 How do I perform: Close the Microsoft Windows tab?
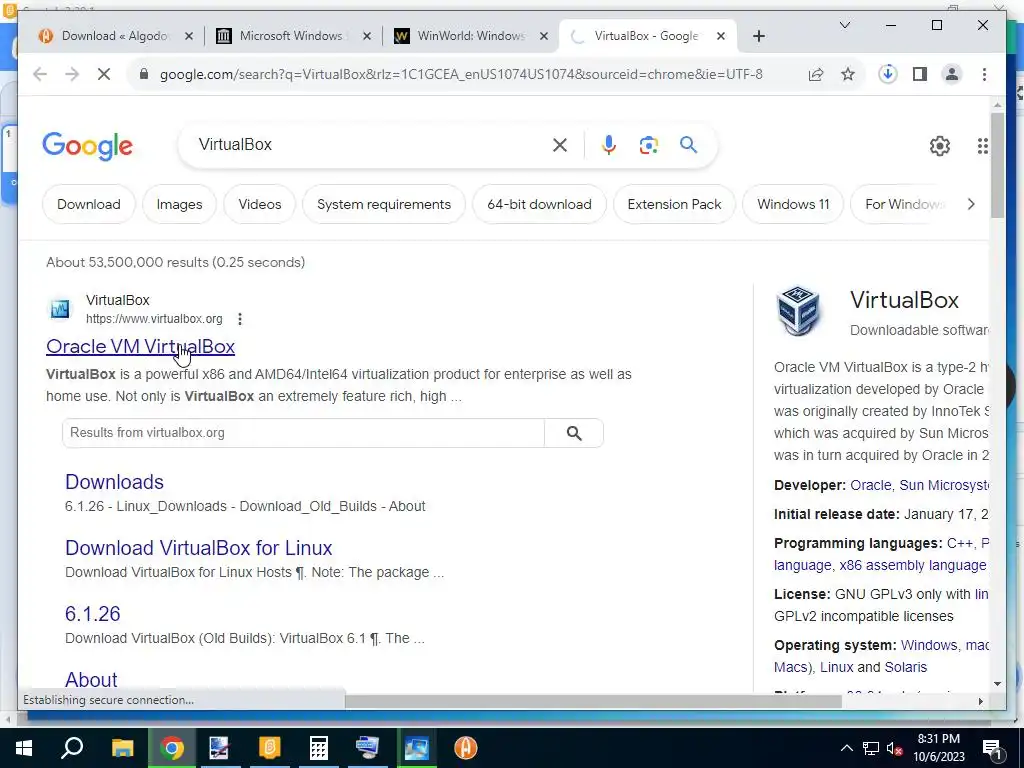pos(367,36)
